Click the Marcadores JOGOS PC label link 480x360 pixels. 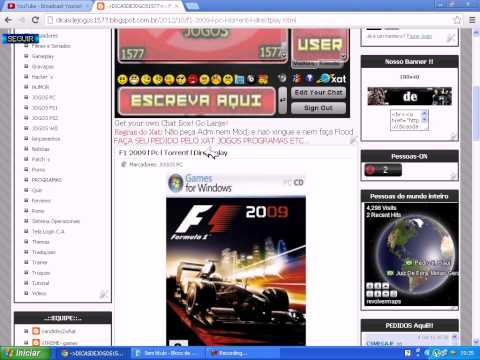170,165
